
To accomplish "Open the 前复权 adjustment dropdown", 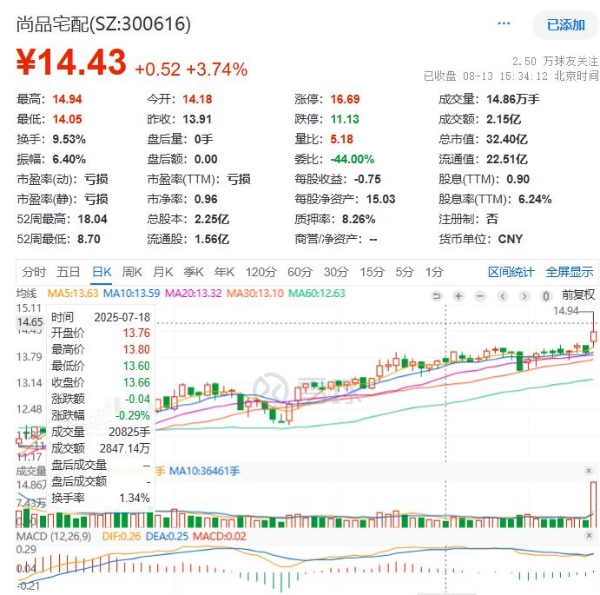I will click(578, 295).
